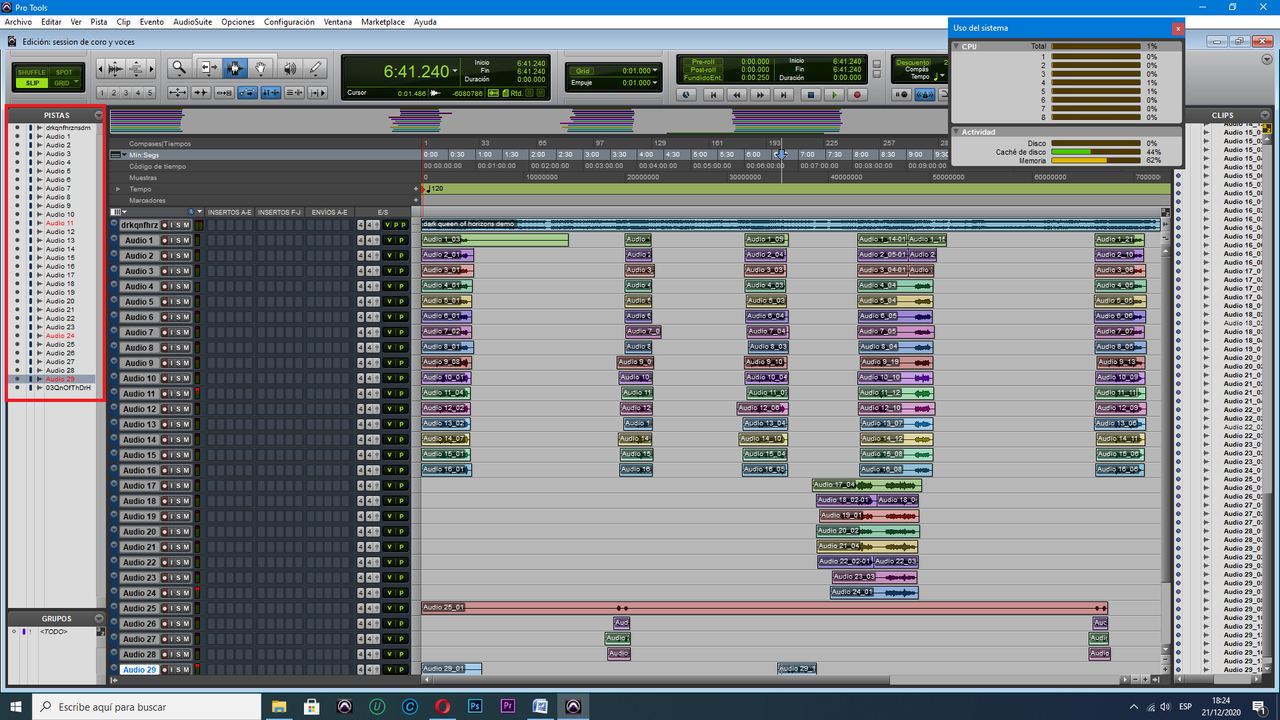This screenshot has height=720, width=1280.
Task: Enable Grid edit mode
Action: click(62, 83)
